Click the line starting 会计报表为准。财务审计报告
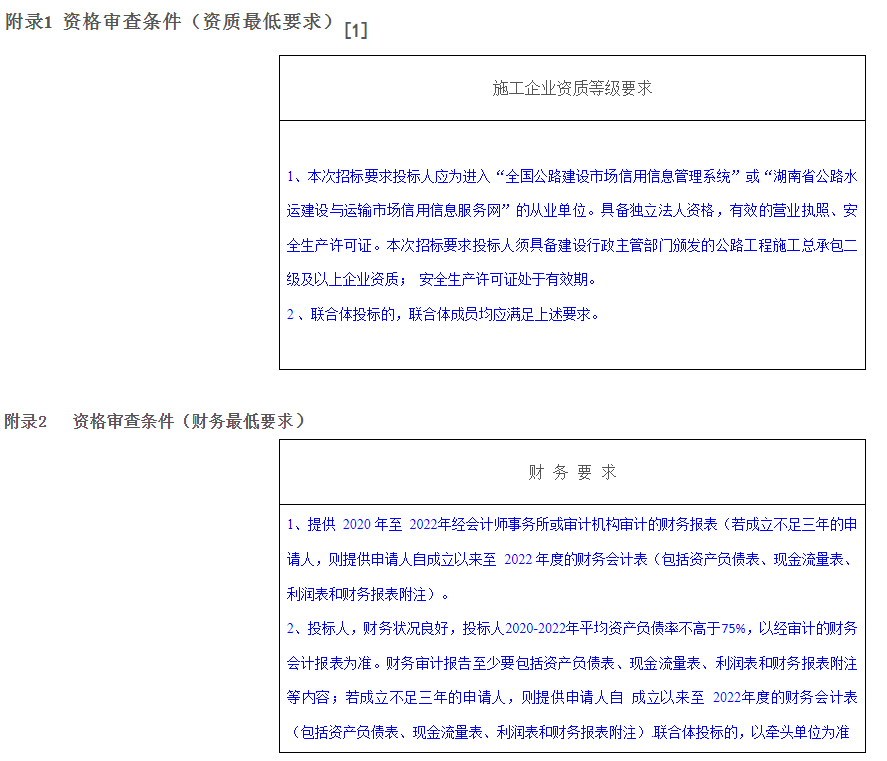The image size is (887, 761). (572, 663)
